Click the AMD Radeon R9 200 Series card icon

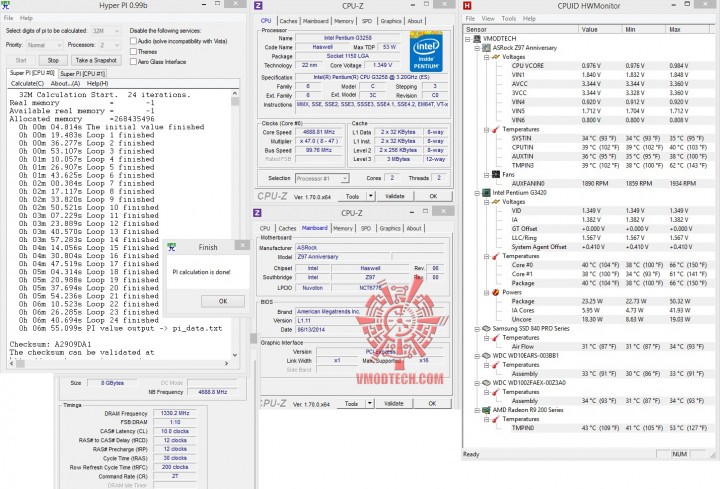coord(487,410)
